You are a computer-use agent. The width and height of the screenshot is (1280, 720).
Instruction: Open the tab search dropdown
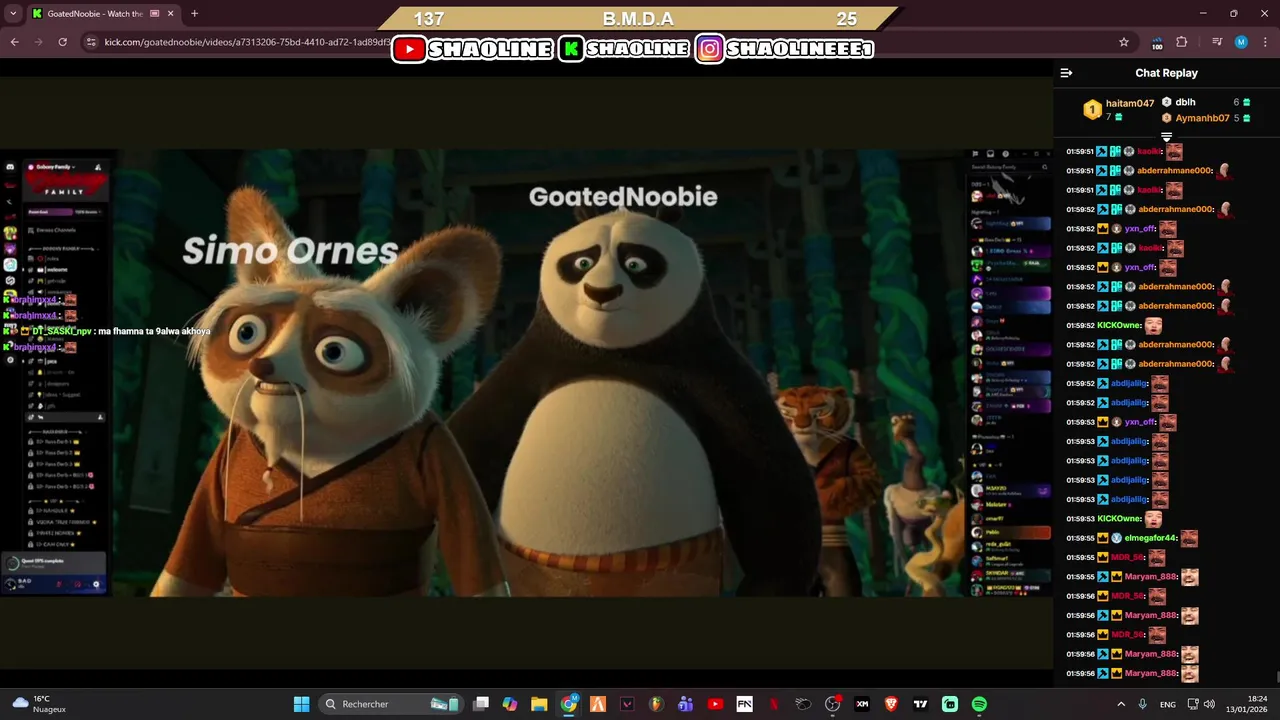(x=13, y=14)
